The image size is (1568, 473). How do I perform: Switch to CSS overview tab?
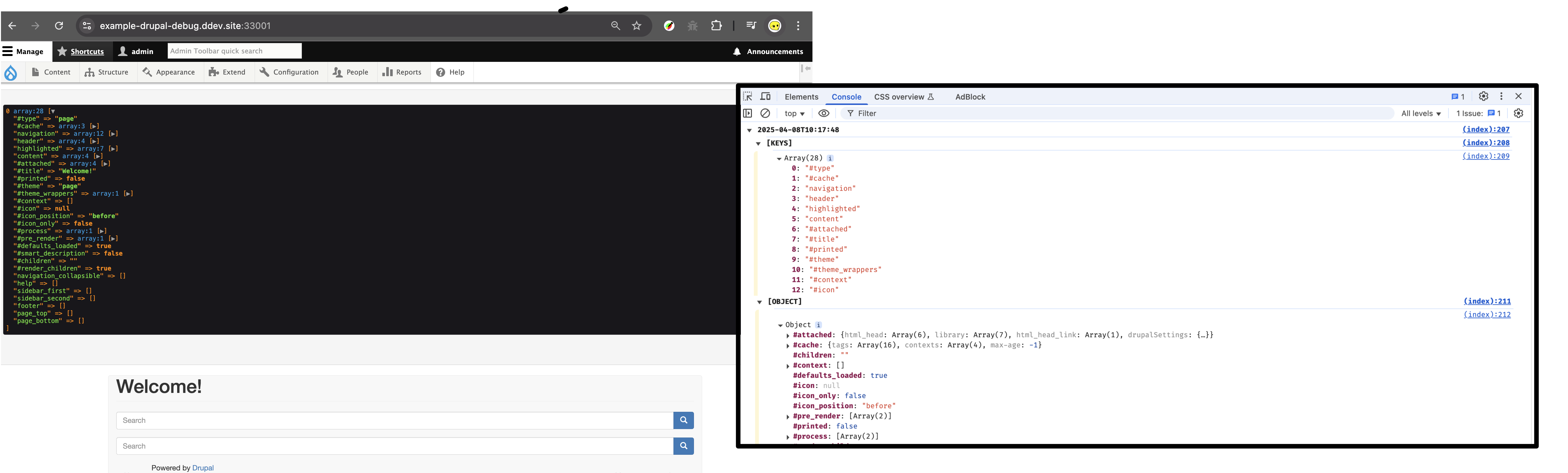(904, 97)
